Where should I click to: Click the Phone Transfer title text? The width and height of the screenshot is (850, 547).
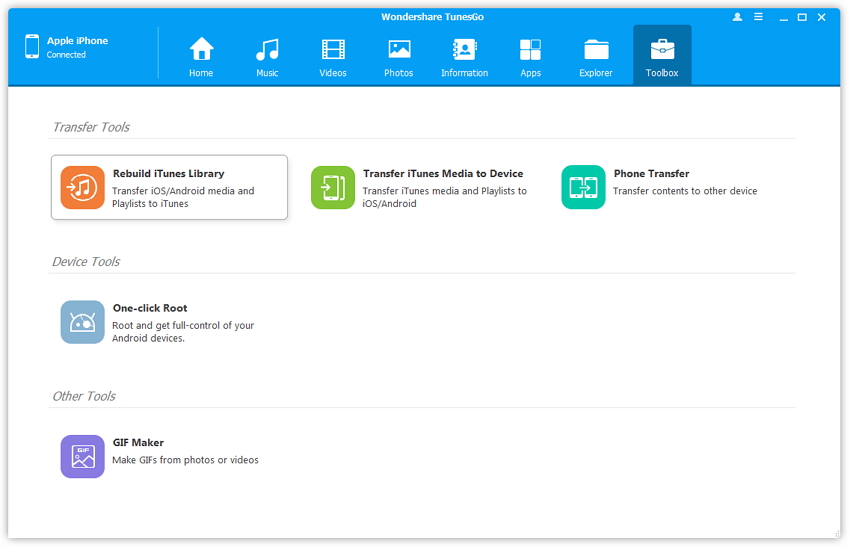pyautogui.click(x=651, y=174)
